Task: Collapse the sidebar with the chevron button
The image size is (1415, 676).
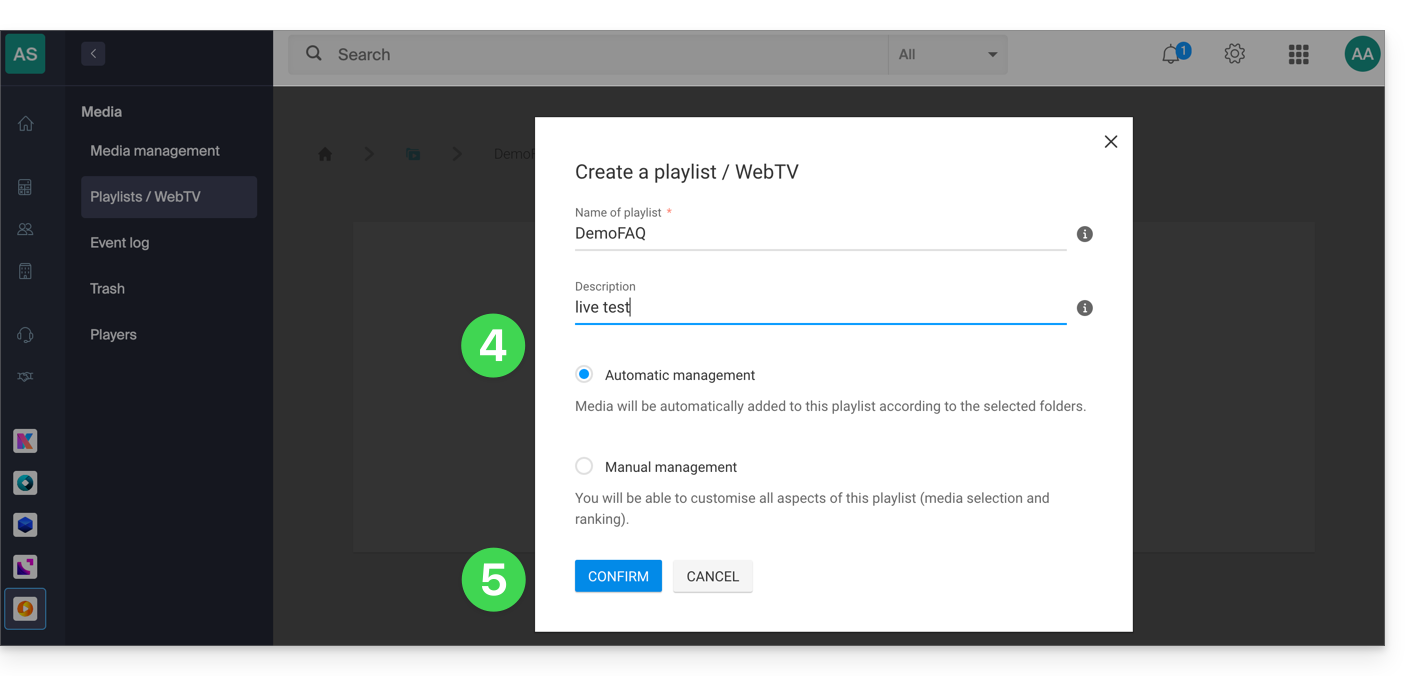Action: pyautogui.click(x=93, y=54)
